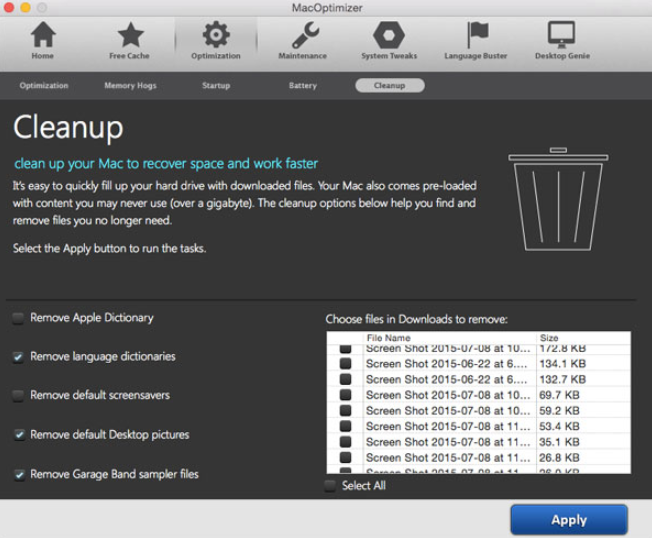Image resolution: width=652 pixels, height=544 pixels.
Task: Open Desktop Genie monitor icon
Action: 561,36
